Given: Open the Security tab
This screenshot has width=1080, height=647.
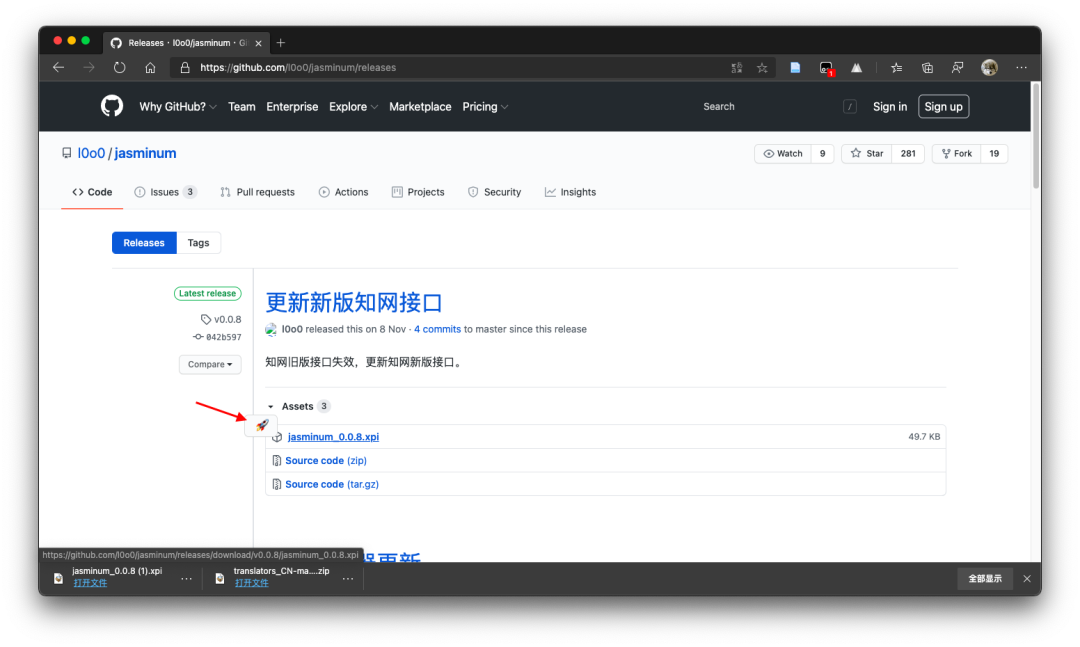Looking at the screenshot, I should click(495, 192).
